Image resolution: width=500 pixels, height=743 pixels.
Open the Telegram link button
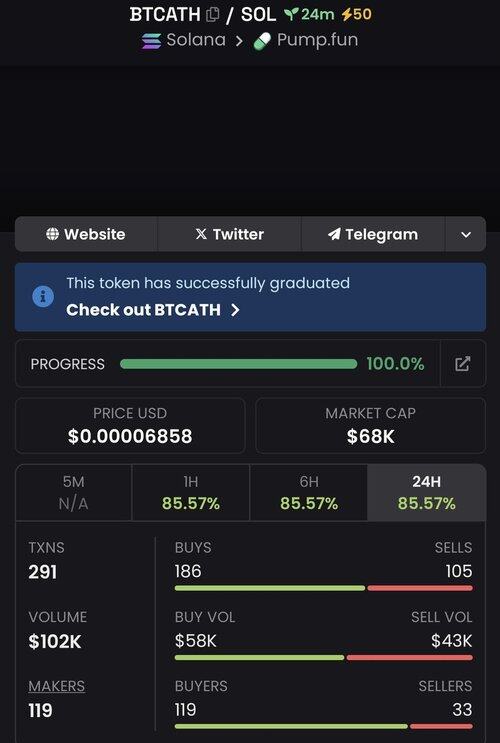[373, 234]
